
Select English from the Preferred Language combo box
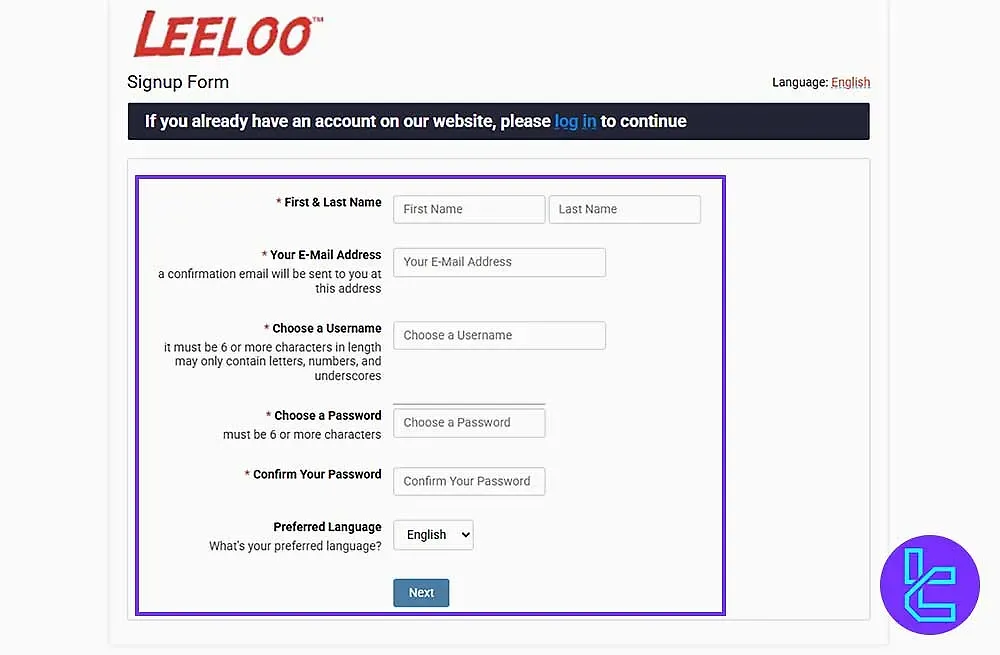coord(433,534)
